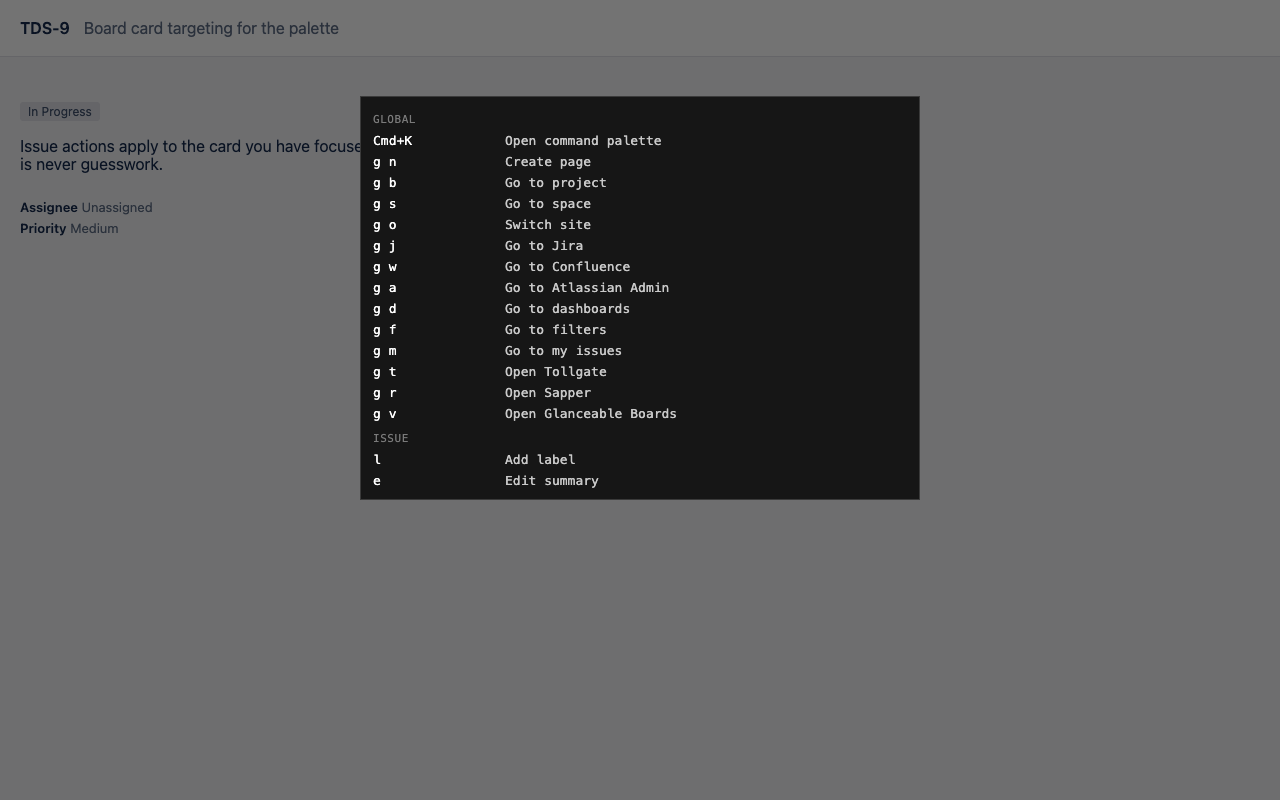The width and height of the screenshot is (1280, 800).
Task: Click the Edit summary shortcut row
Action: [x=640, y=481]
